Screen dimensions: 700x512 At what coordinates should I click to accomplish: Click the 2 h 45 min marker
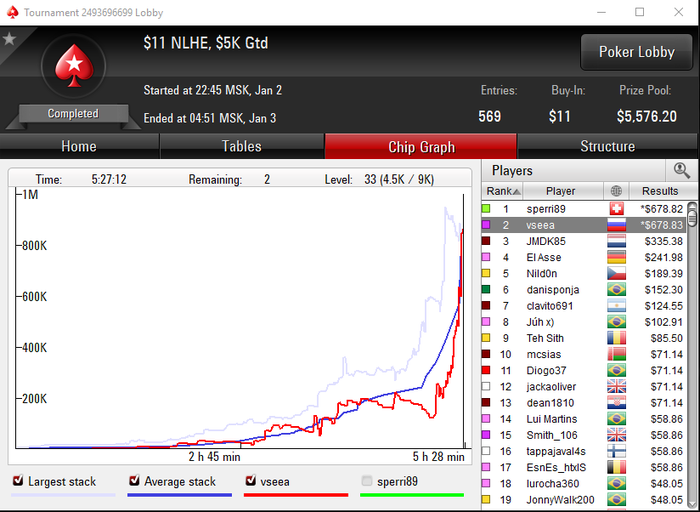(214, 457)
